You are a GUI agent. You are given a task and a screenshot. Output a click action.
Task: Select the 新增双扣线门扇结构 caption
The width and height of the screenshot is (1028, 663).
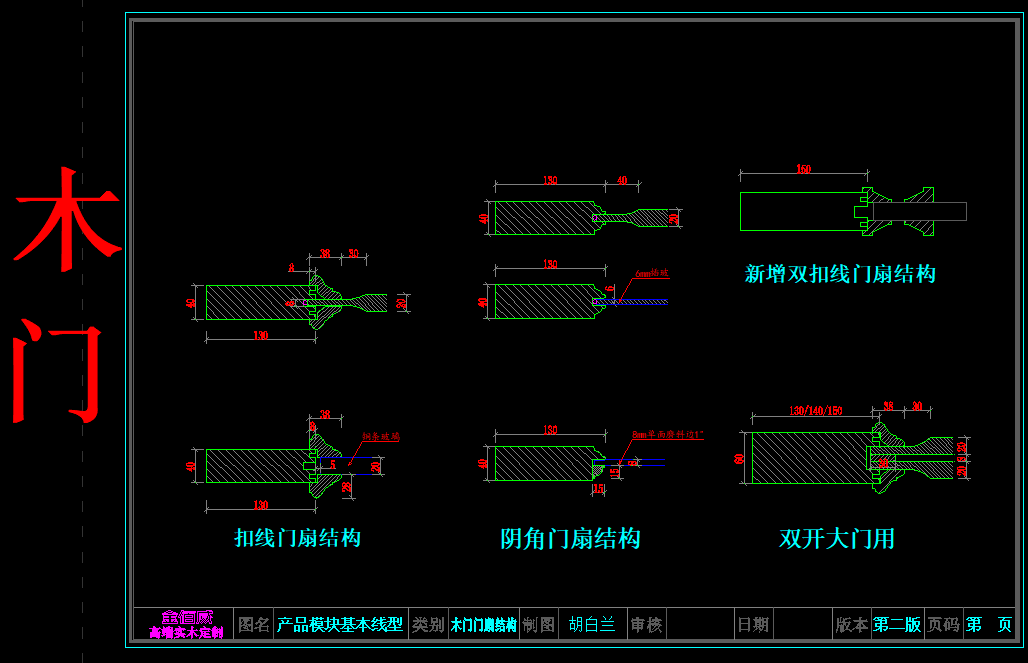[x=840, y=274]
